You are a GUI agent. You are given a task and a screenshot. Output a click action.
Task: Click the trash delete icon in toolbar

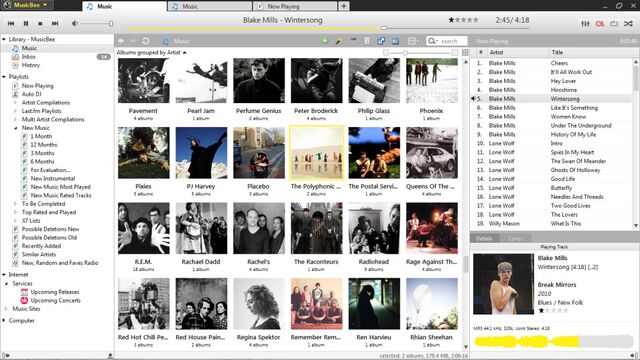(367, 41)
